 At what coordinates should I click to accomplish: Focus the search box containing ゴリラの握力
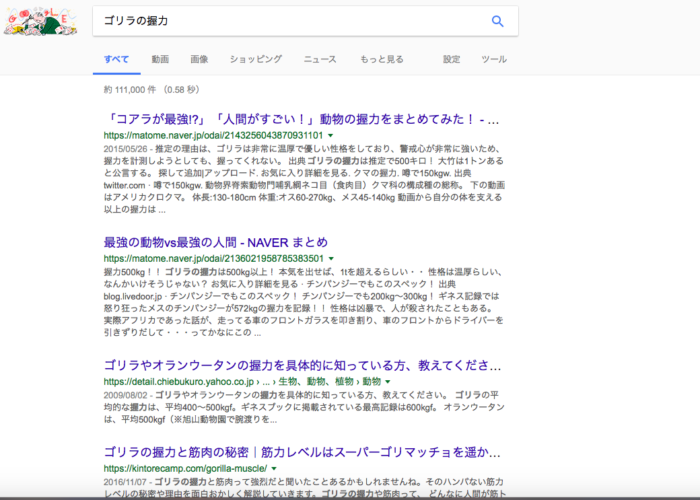pos(305,21)
